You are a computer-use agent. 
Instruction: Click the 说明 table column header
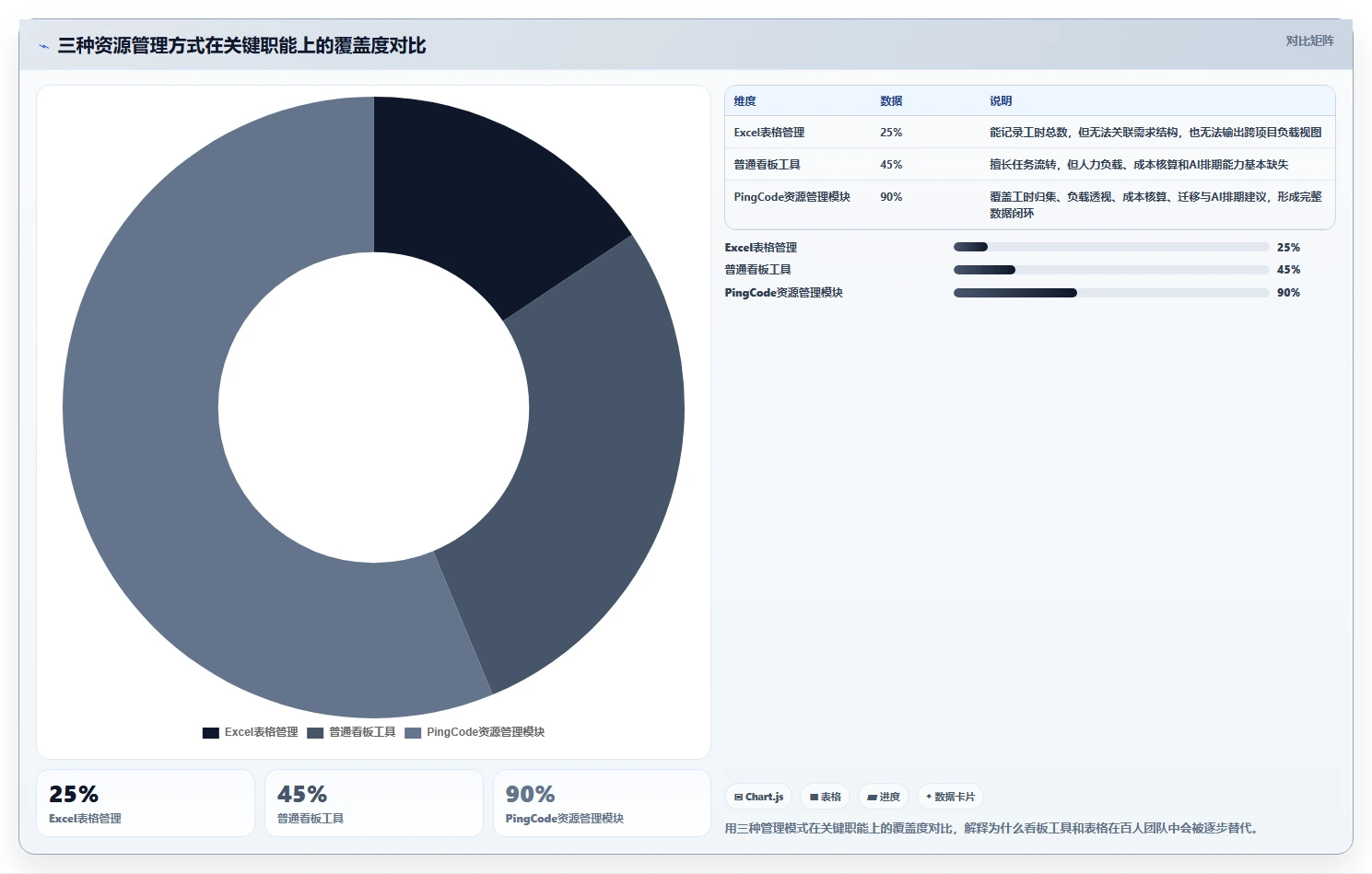click(1001, 101)
